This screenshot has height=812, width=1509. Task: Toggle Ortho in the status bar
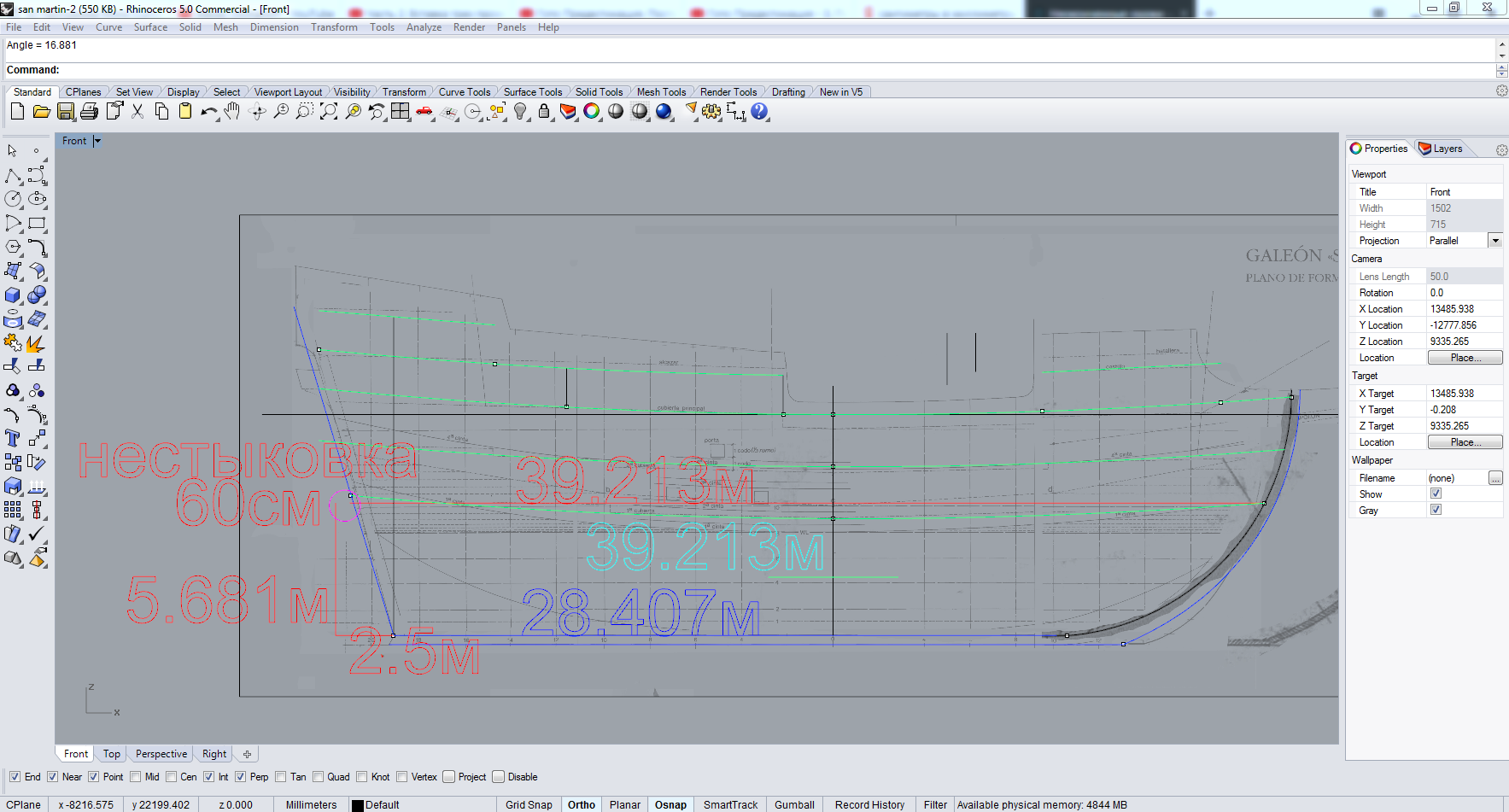tap(581, 804)
